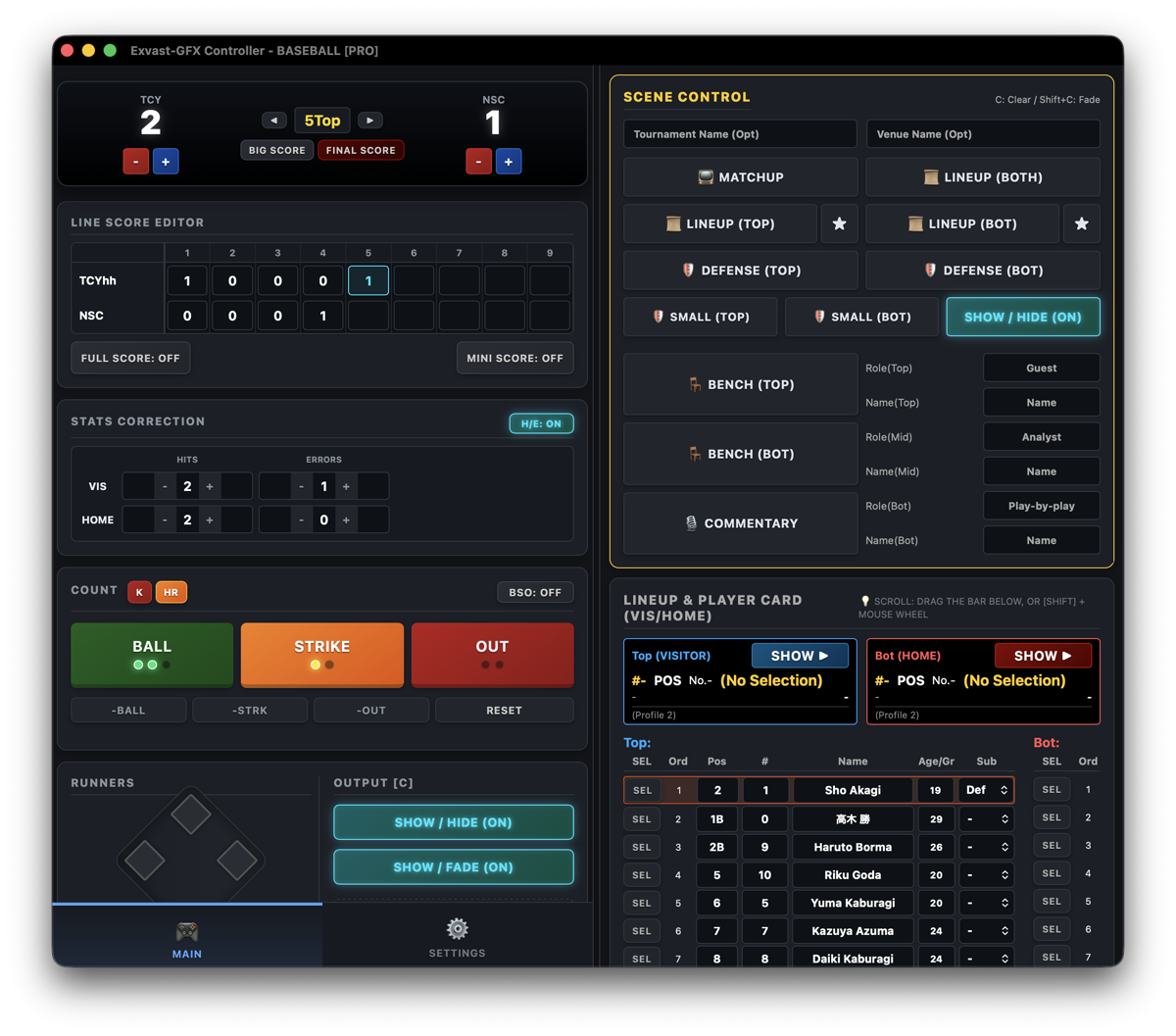Launch the MATCHUP scene
Image resolution: width=1176 pixels, height=1036 pixels.
[741, 177]
